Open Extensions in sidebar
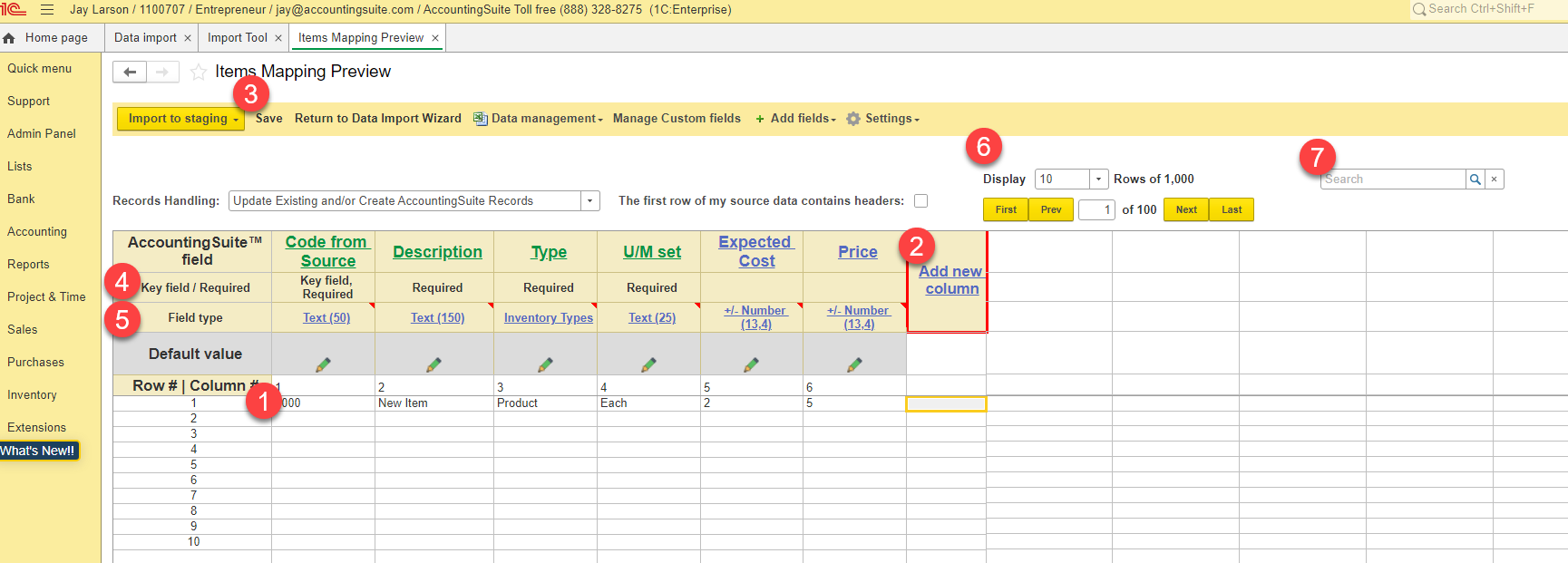 37,428
